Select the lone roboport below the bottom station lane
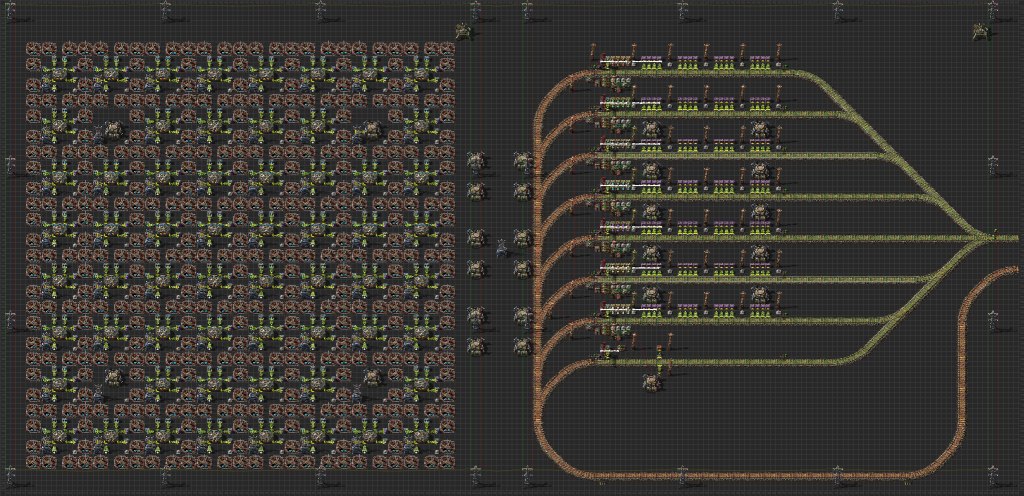Image resolution: width=1024 pixels, height=496 pixels. coord(652,383)
